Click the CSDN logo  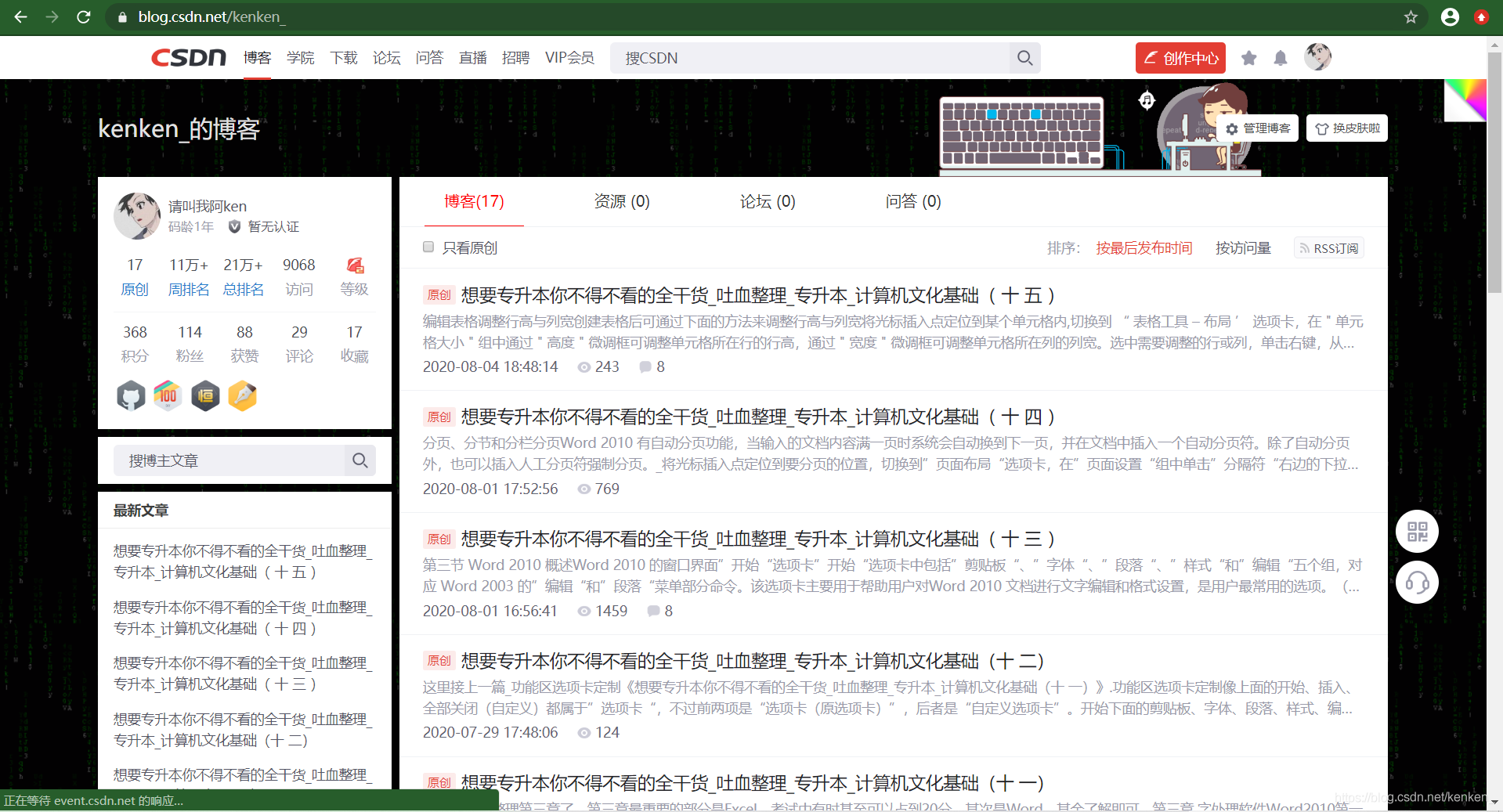189,57
